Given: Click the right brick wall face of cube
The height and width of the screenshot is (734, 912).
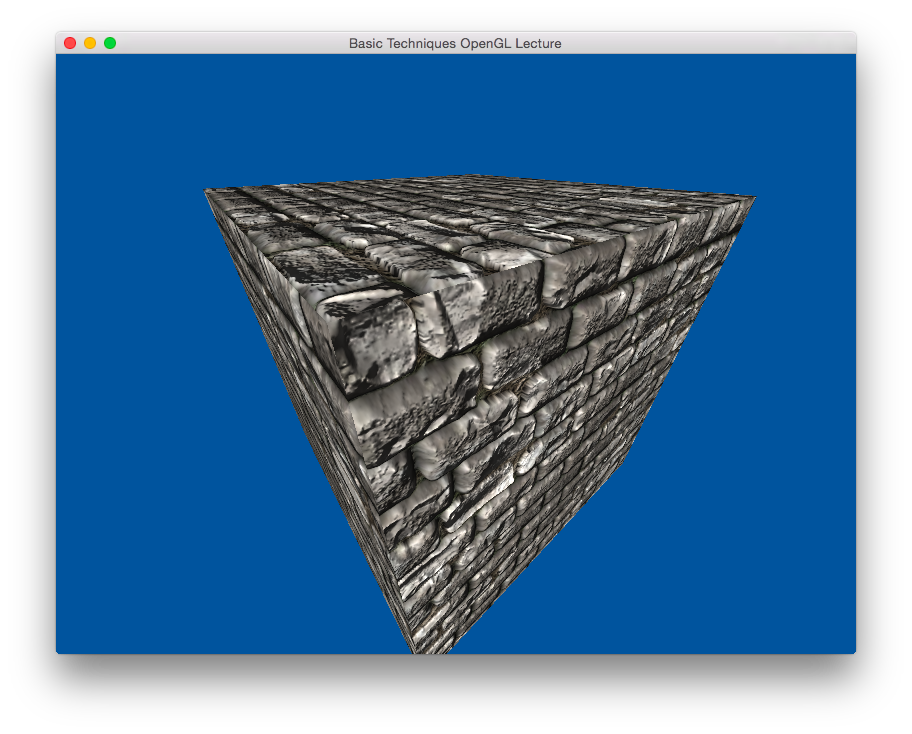Looking at the screenshot, I should tap(540, 420).
